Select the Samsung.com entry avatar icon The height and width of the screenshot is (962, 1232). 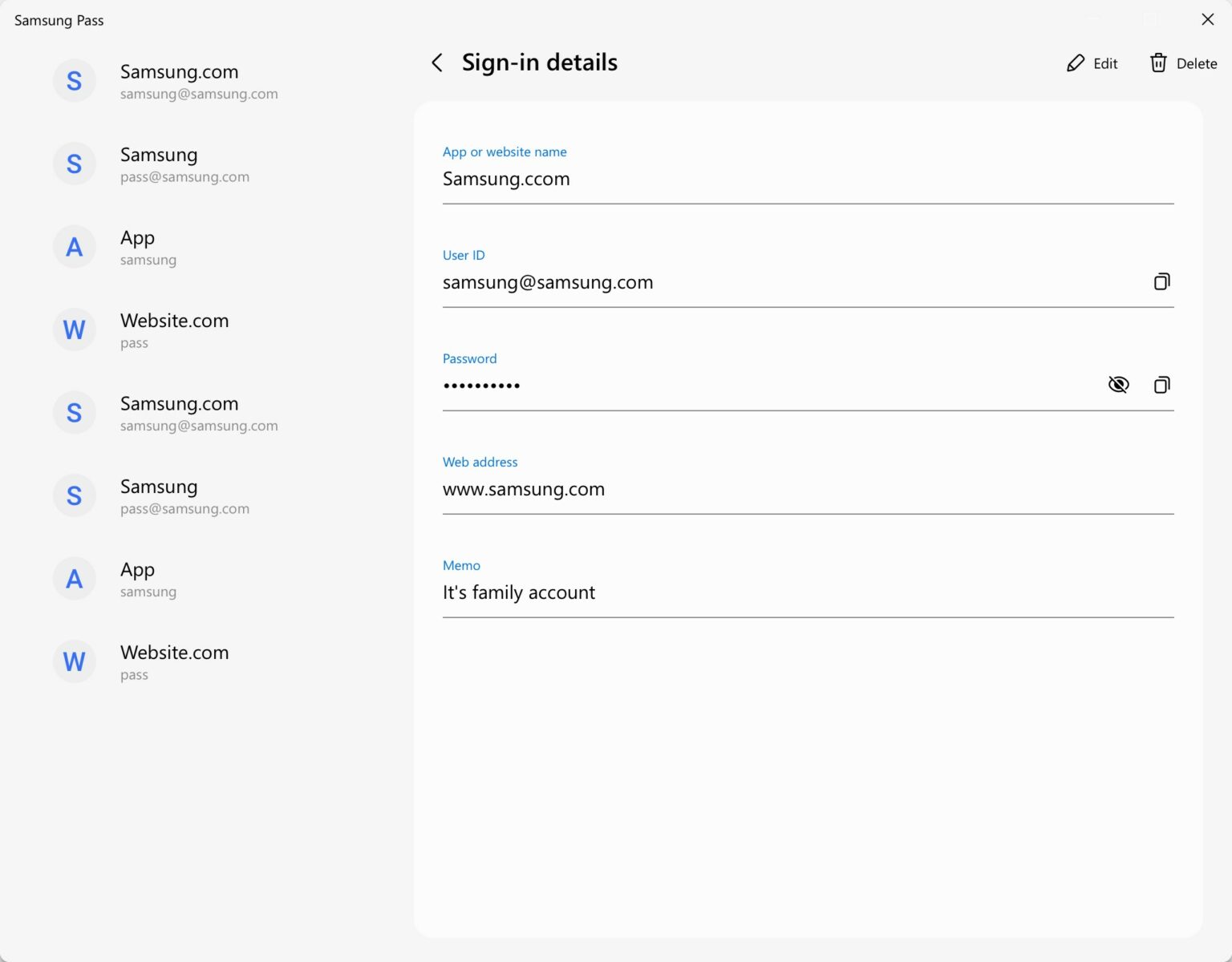[x=74, y=81]
